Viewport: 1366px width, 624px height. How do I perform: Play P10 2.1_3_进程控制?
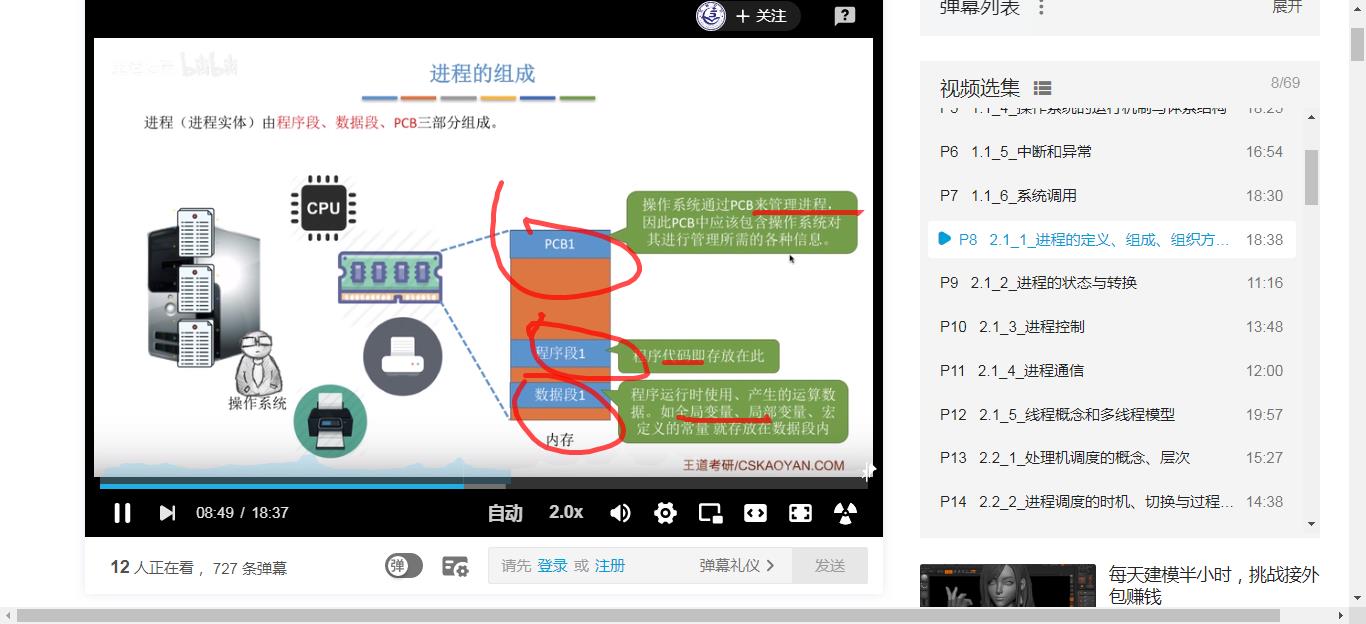point(1111,327)
